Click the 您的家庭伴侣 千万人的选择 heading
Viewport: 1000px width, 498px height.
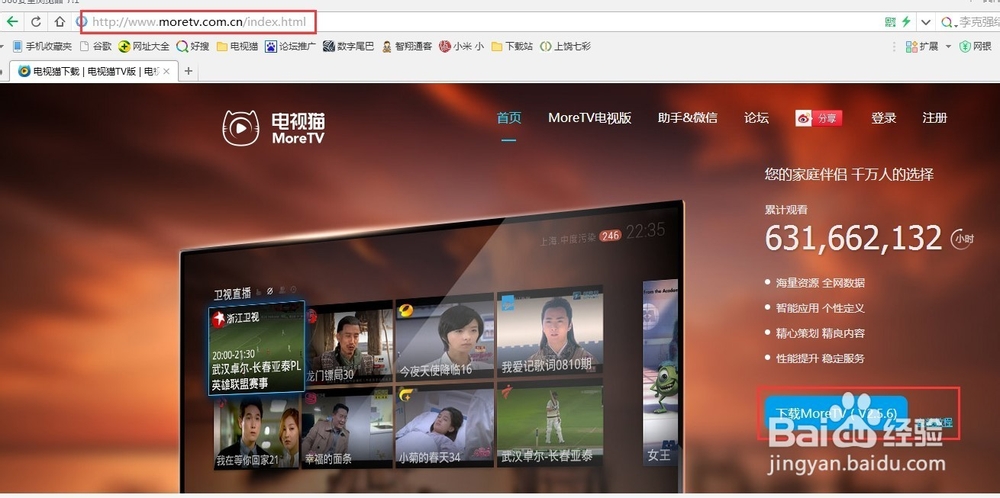coord(849,174)
